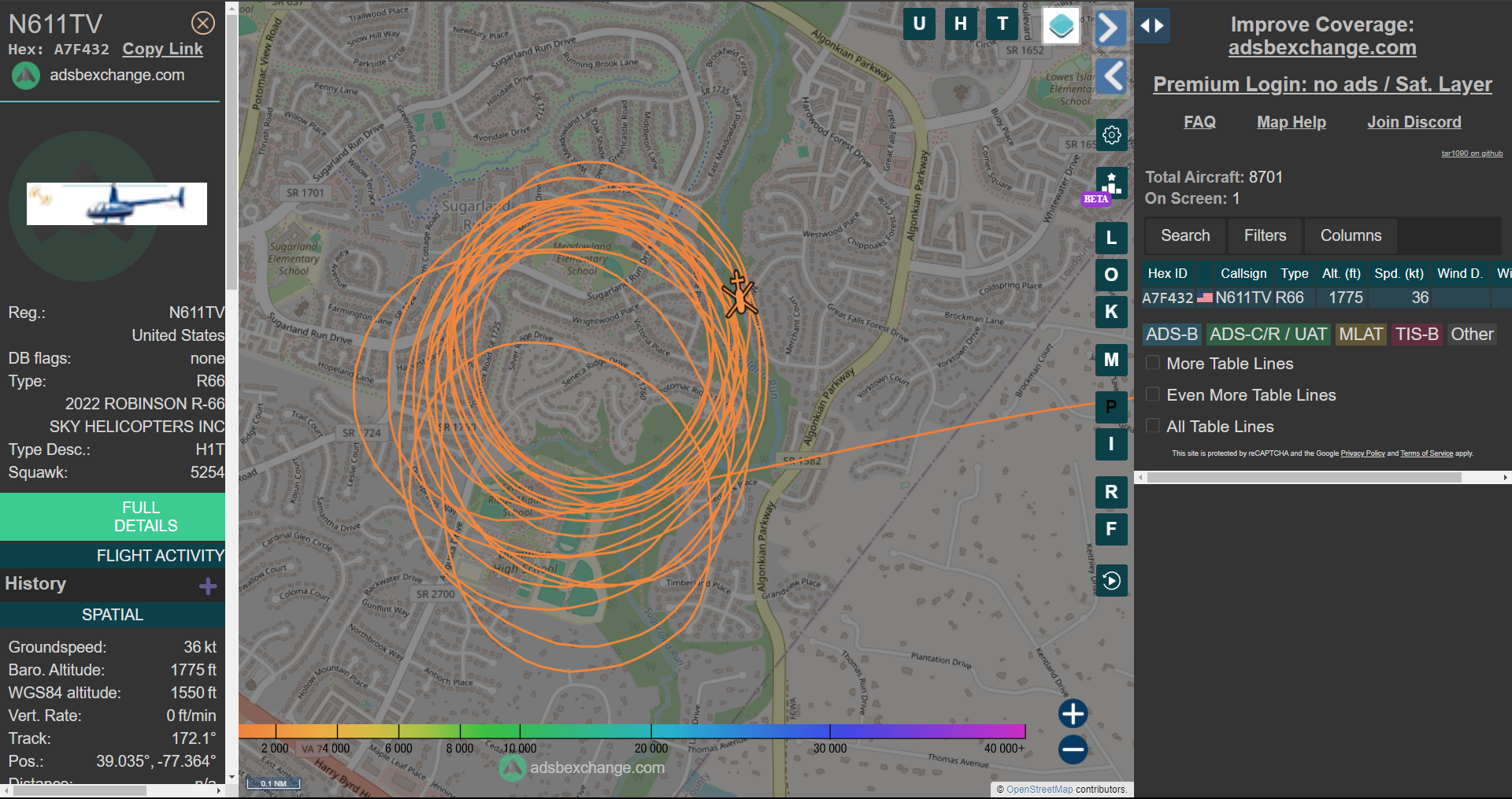Open Premium Login link
Image resolution: width=1512 pixels, height=799 pixels.
click(1322, 84)
